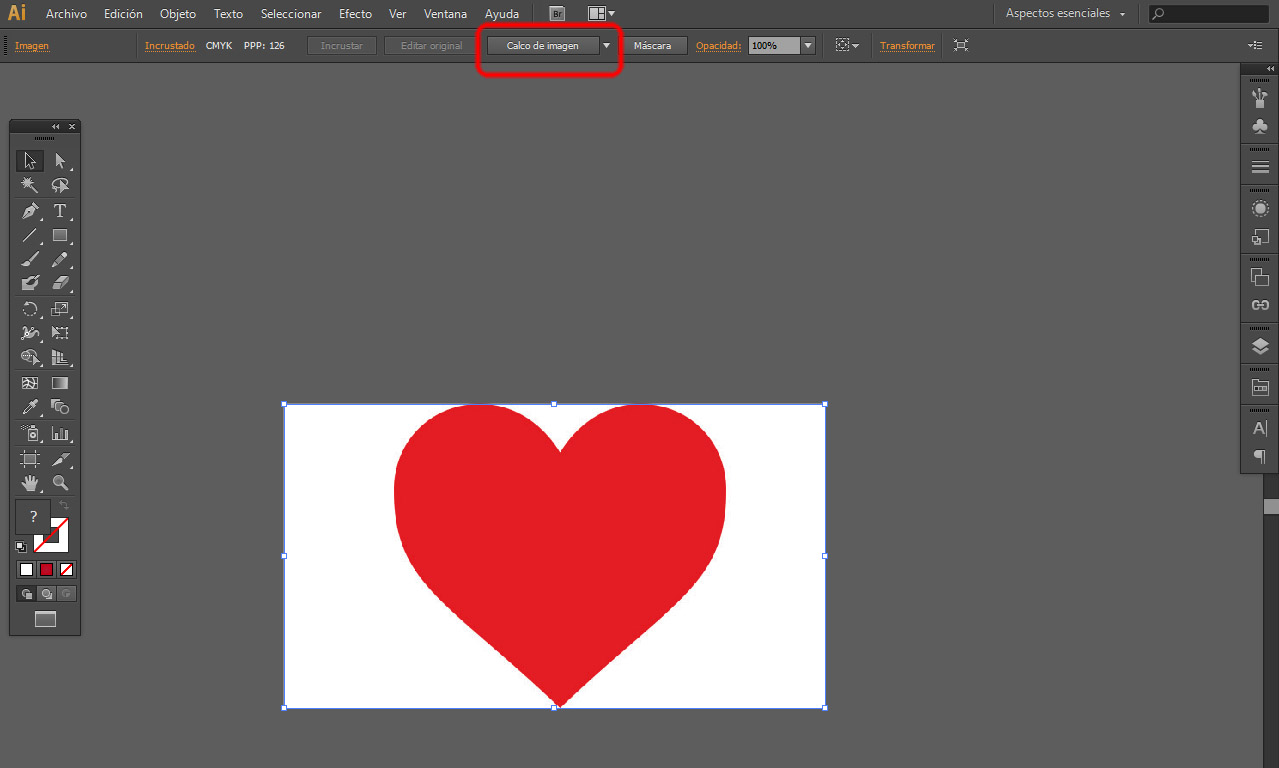This screenshot has width=1279, height=768.
Task: Open the Objeto menu
Action: click(x=177, y=13)
